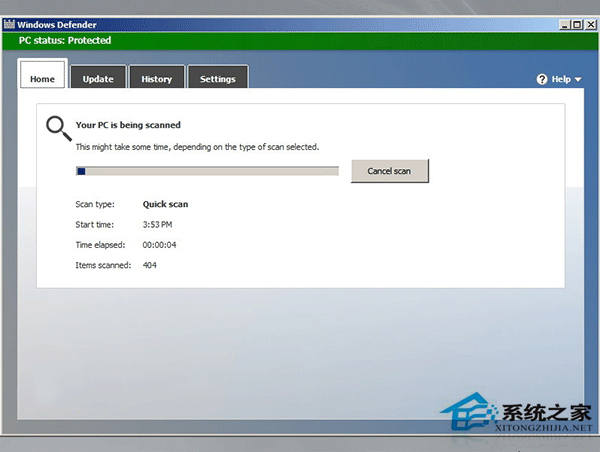Click the 'Items scanned:' label
This screenshot has height=452, width=600.
pos(103,265)
